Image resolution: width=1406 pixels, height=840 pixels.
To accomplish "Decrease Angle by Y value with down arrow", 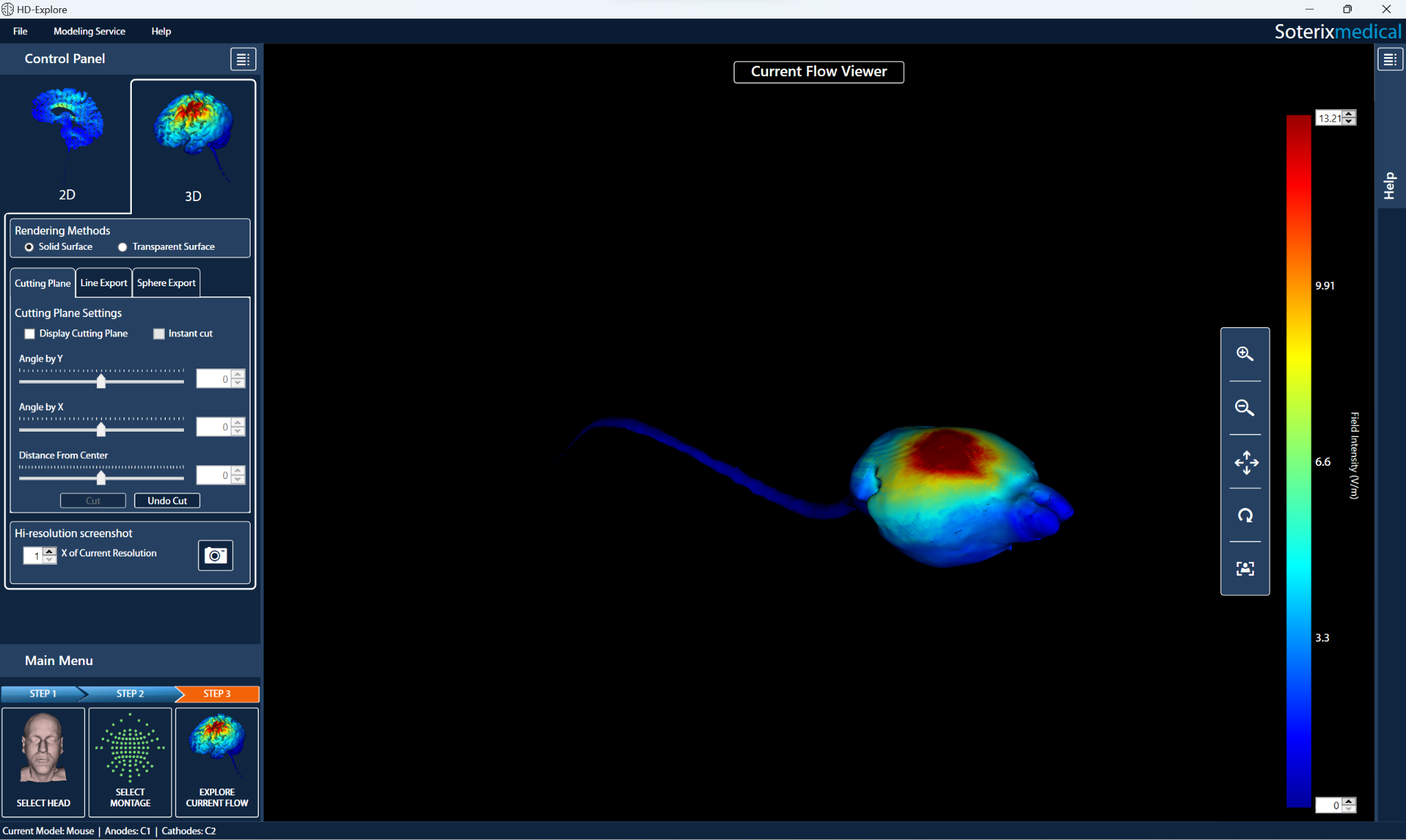I will click(238, 383).
